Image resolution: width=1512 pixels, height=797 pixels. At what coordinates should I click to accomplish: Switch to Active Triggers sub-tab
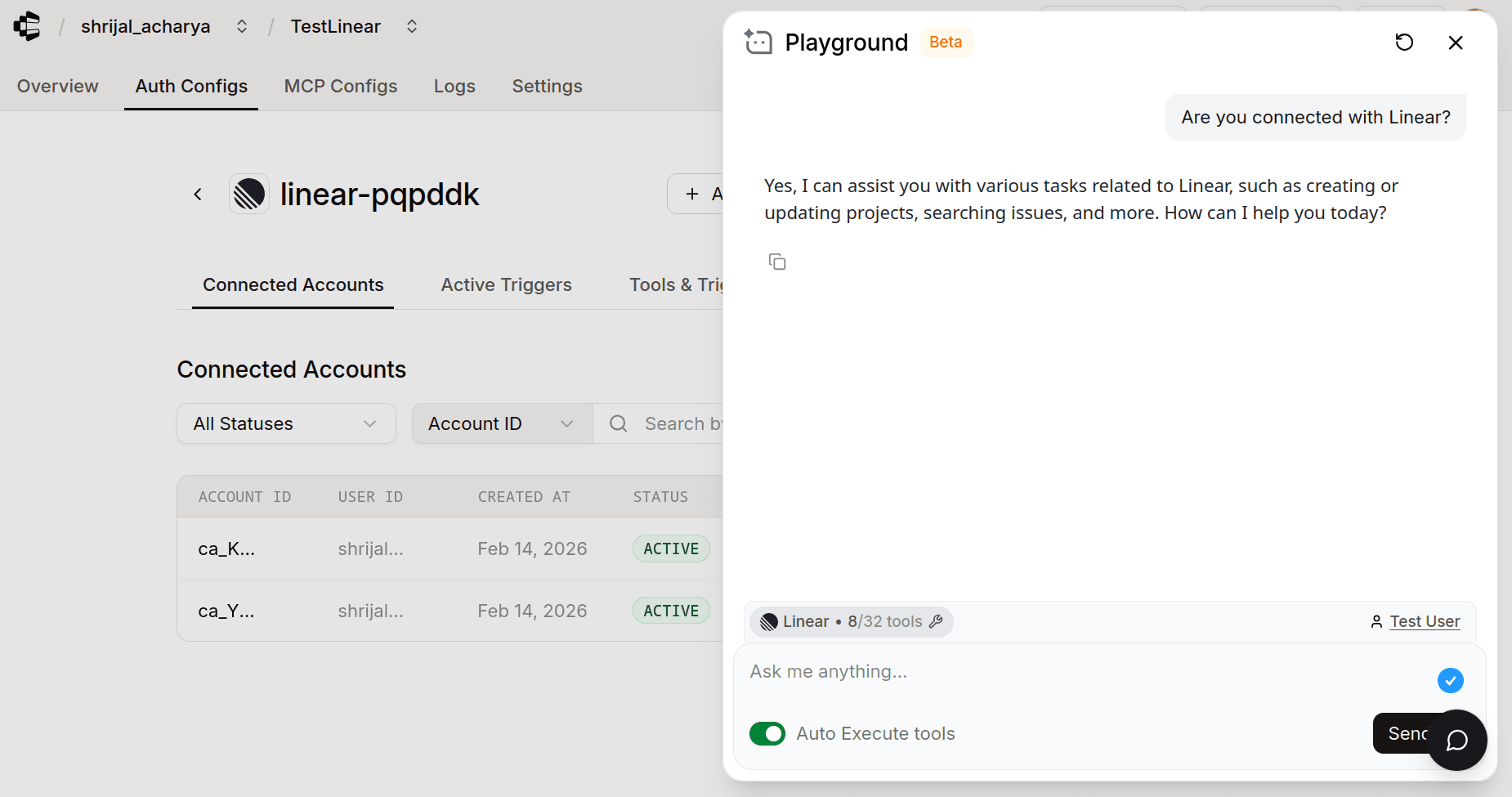(x=506, y=284)
